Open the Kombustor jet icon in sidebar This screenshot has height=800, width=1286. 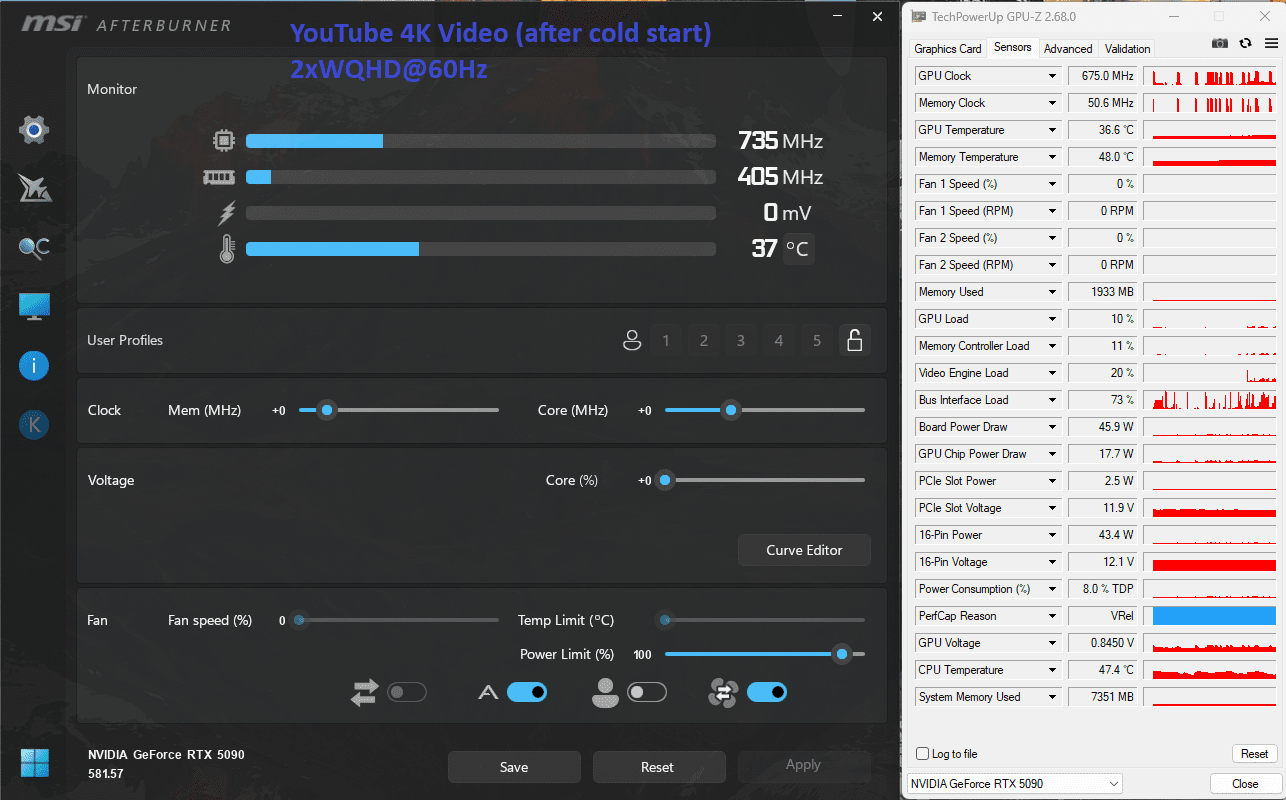(x=34, y=188)
